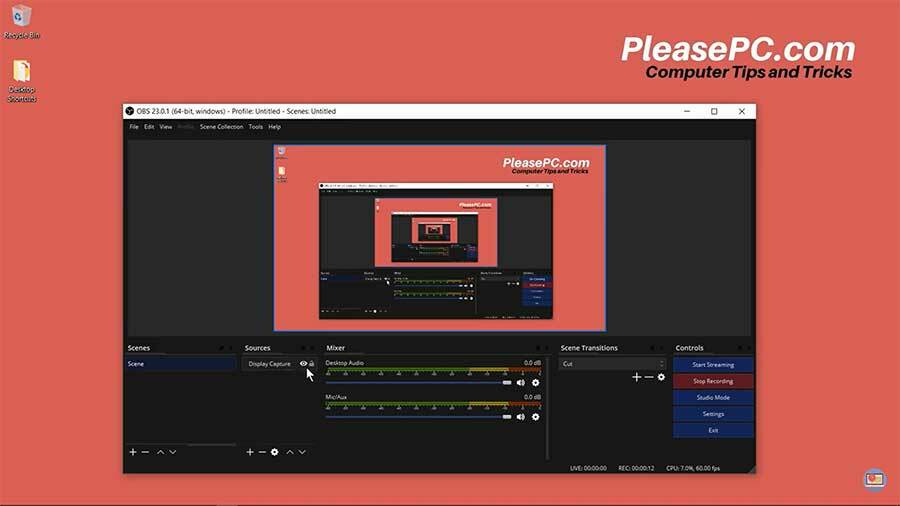This screenshot has height=506, width=900.
Task: Click the Sources panel title
Action: [x=257, y=348]
